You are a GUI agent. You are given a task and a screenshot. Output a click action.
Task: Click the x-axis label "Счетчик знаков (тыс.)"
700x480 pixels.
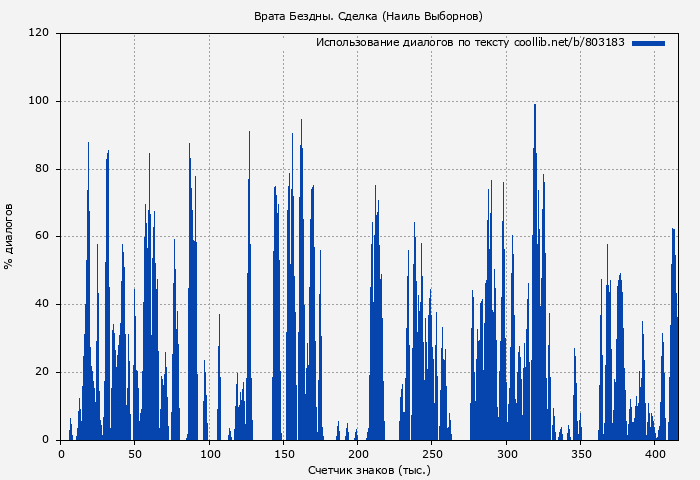coord(369,469)
